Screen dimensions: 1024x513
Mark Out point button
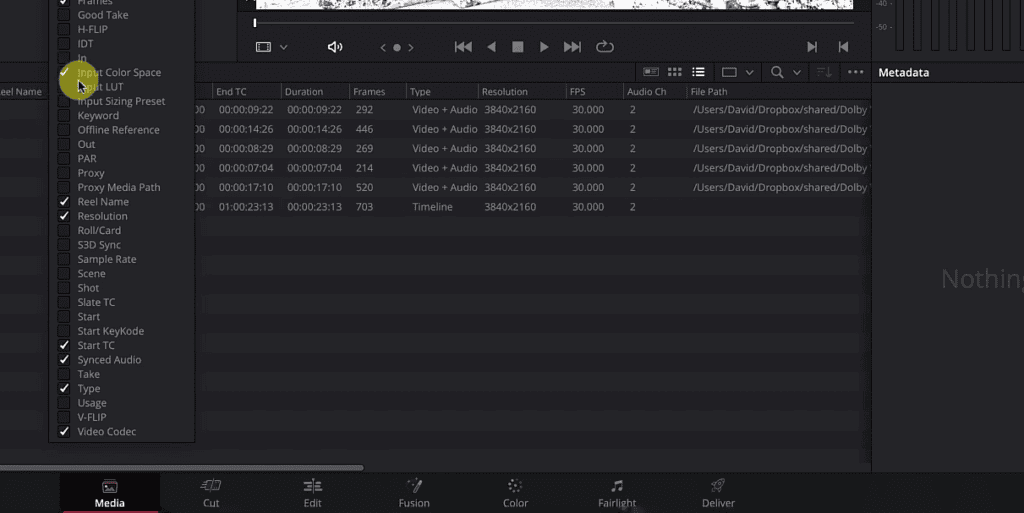point(843,47)
